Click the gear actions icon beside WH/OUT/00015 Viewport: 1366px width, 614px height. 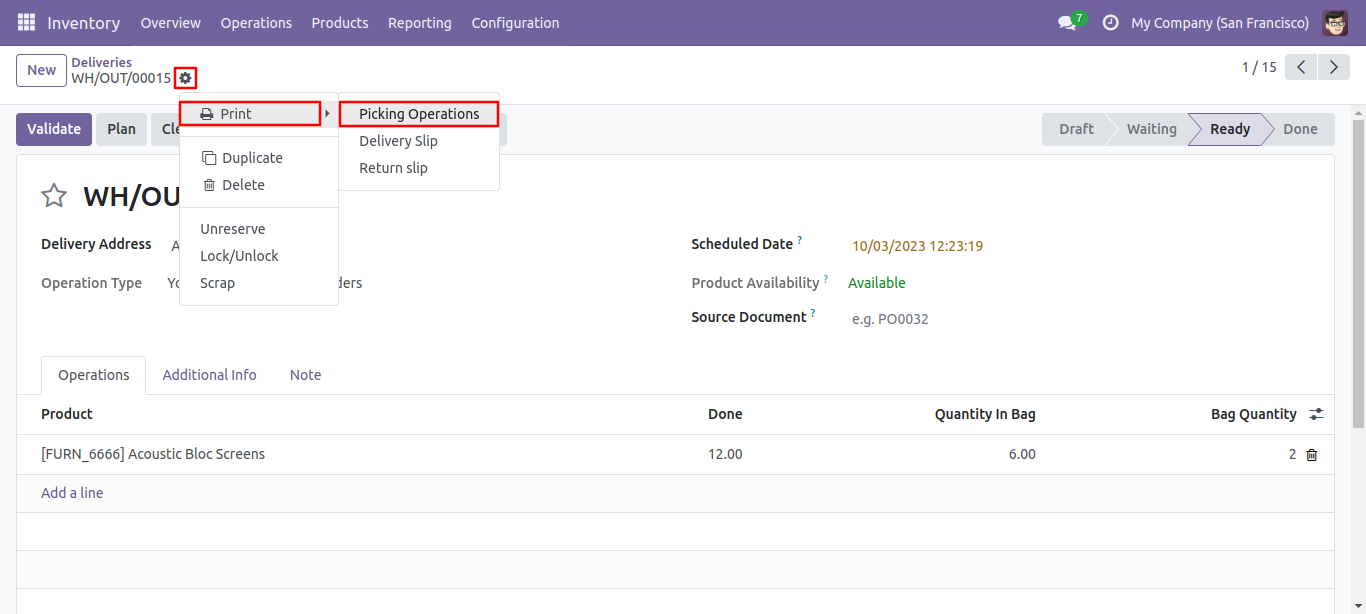tap(185, 78)
